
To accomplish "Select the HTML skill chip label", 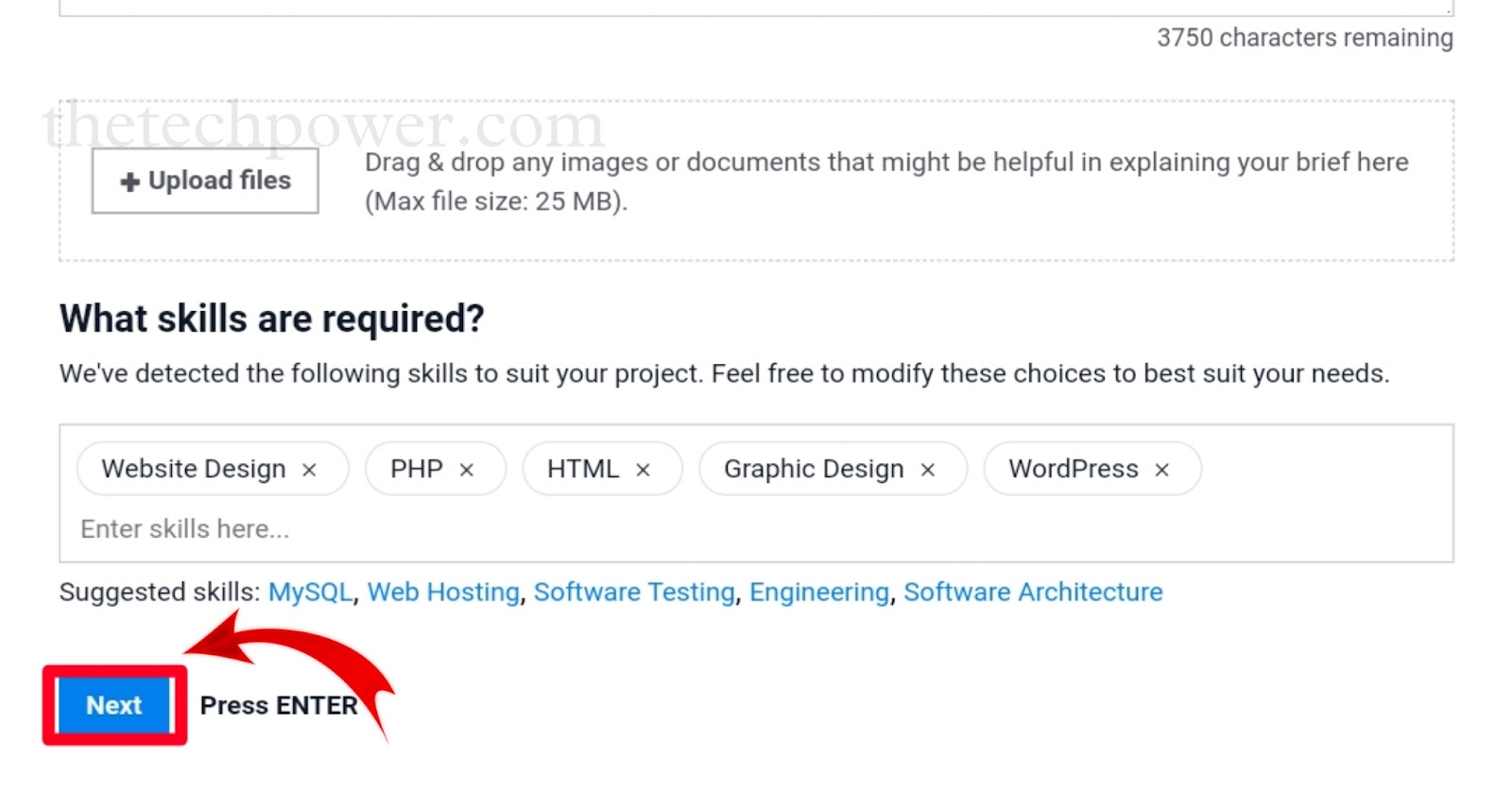I will coord(583,469).
